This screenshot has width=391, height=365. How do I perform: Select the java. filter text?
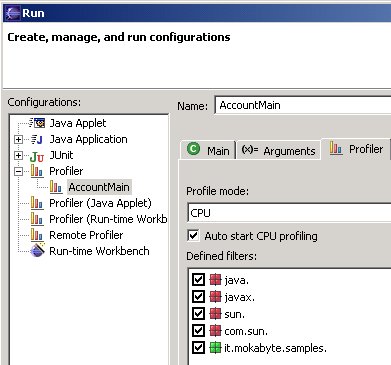point(236,280)
